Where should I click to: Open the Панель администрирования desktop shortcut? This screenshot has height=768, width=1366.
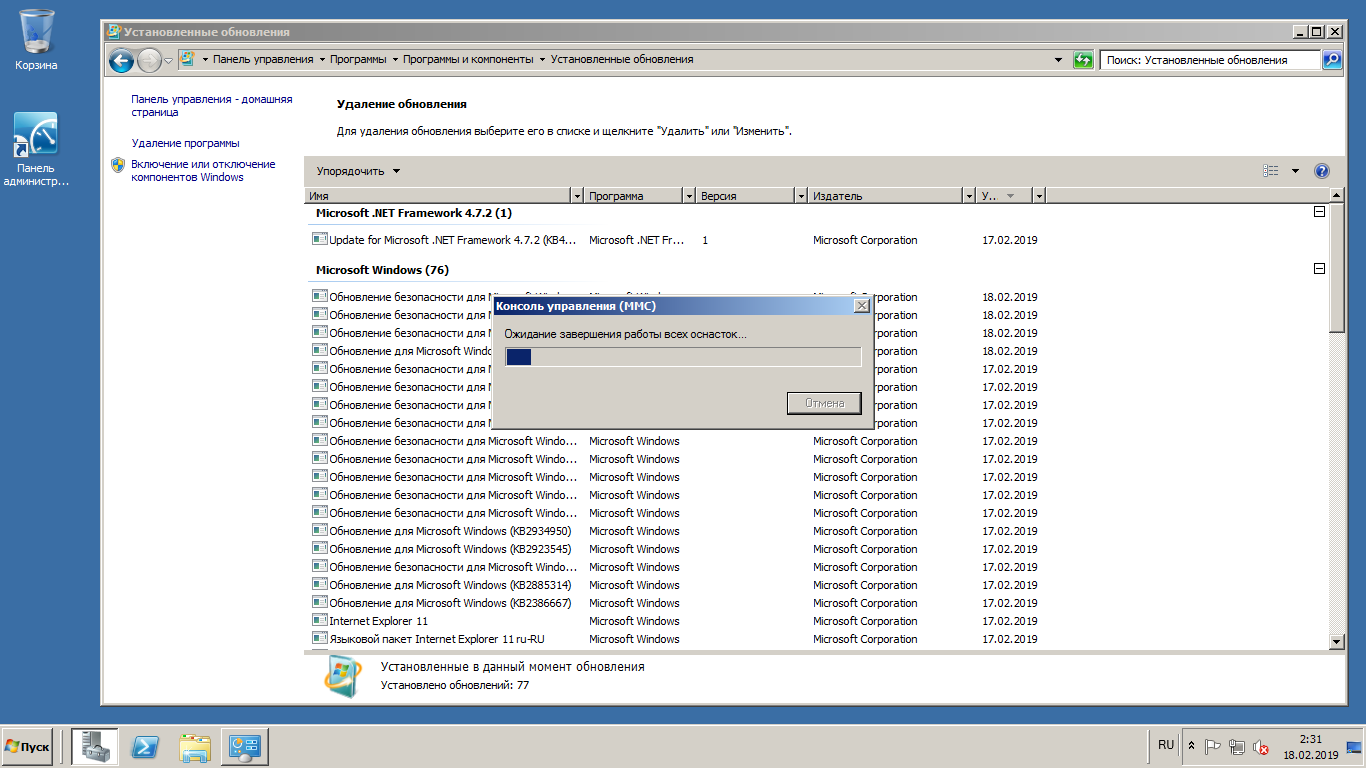click(x=36, y=149)
